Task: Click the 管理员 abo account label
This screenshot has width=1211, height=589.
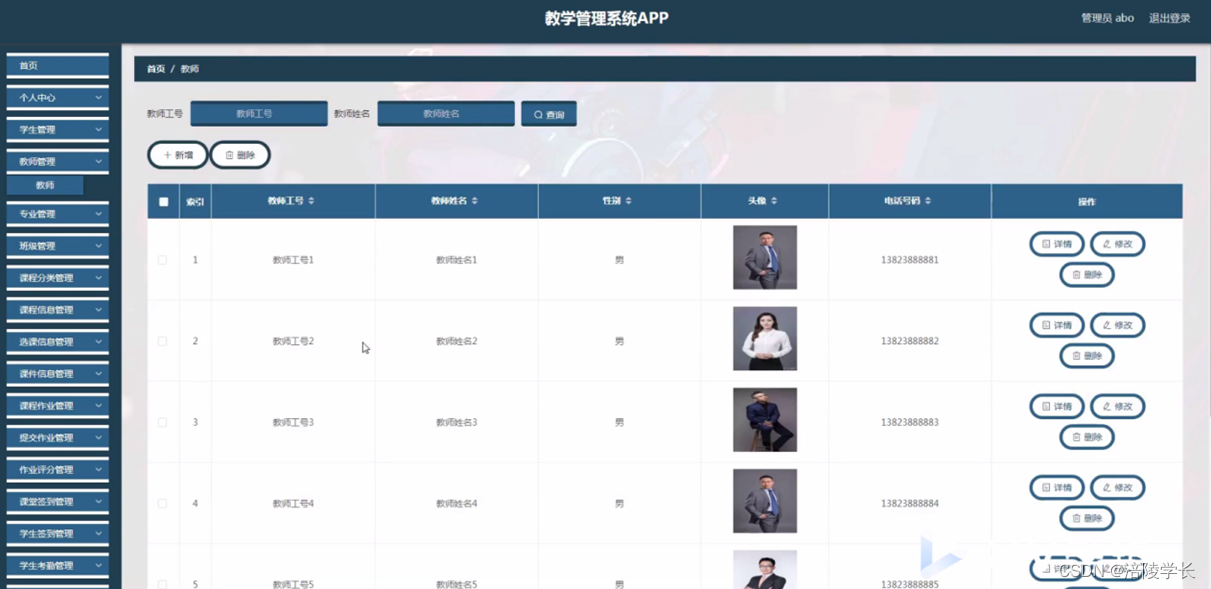Action: [1107, 18]
